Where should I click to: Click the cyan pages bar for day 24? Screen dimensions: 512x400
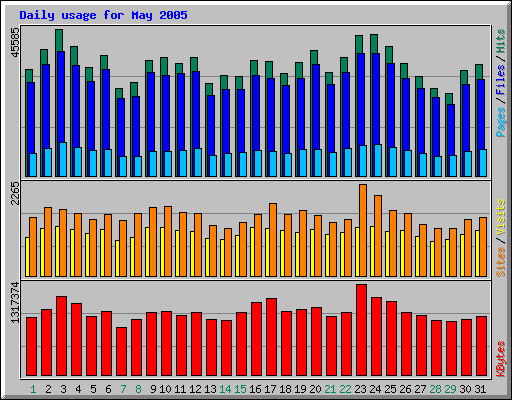click(378, 160)
